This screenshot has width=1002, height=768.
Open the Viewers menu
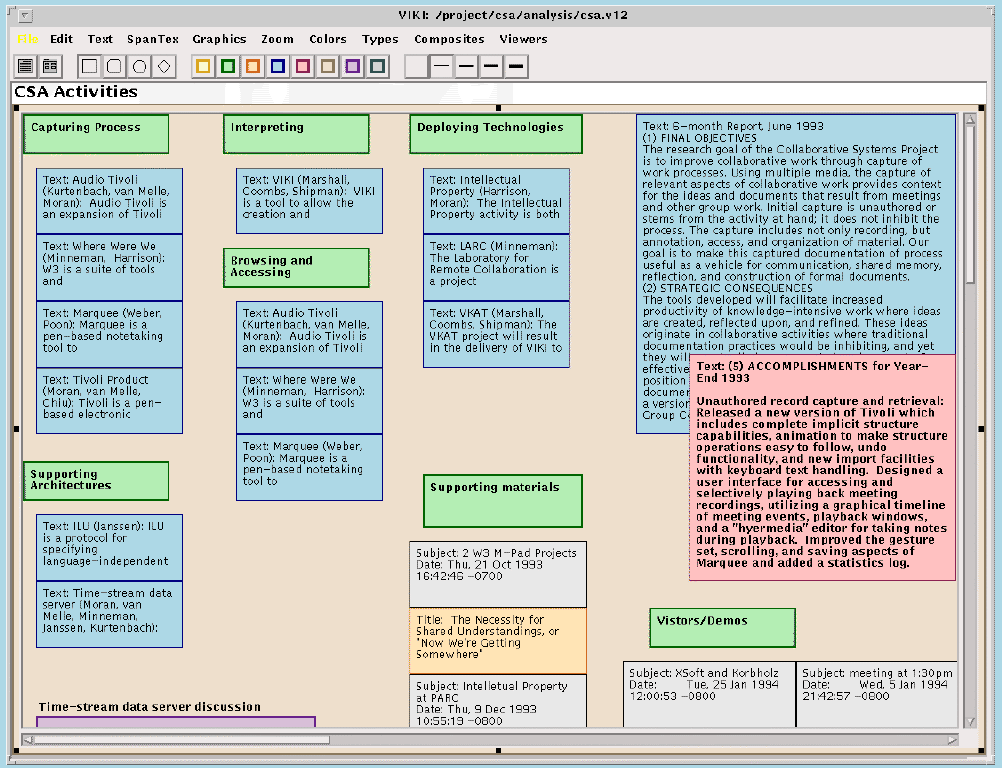[x=523, y=39]
